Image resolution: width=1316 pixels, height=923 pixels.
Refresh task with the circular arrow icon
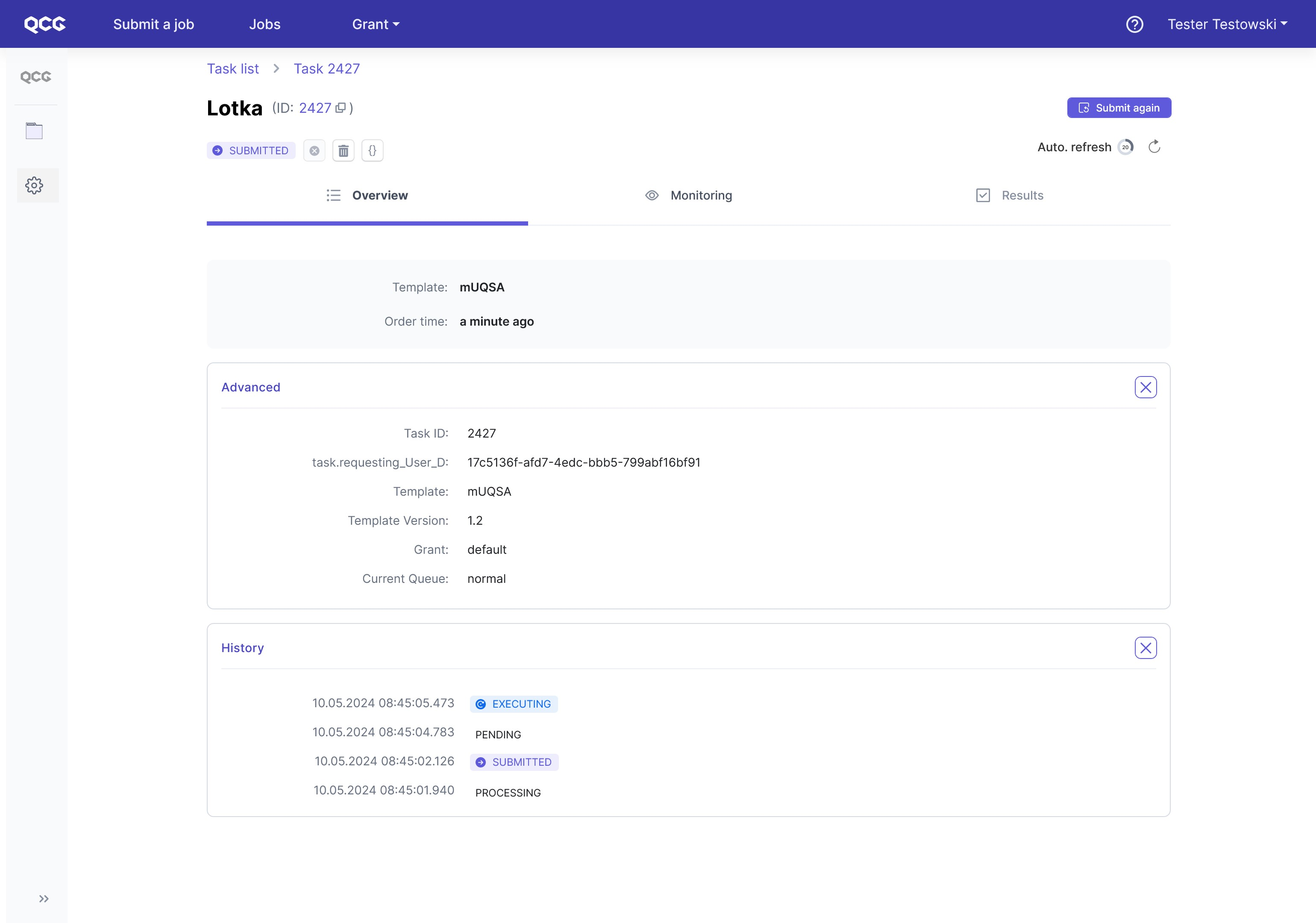[x=1154, y=147]
